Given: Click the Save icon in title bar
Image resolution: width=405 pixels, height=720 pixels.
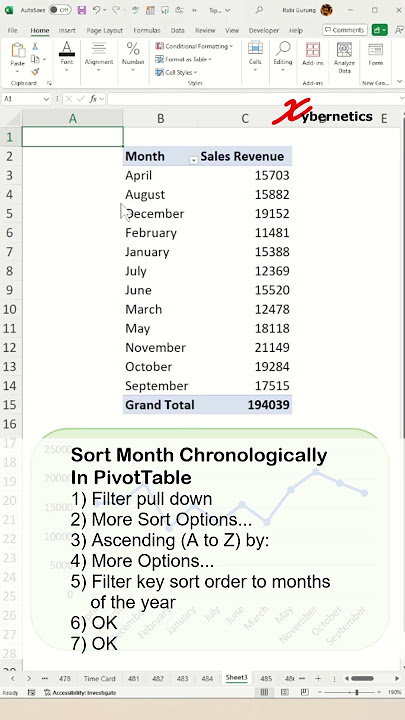Looking at the screenshot, I should tap(81, 10).
